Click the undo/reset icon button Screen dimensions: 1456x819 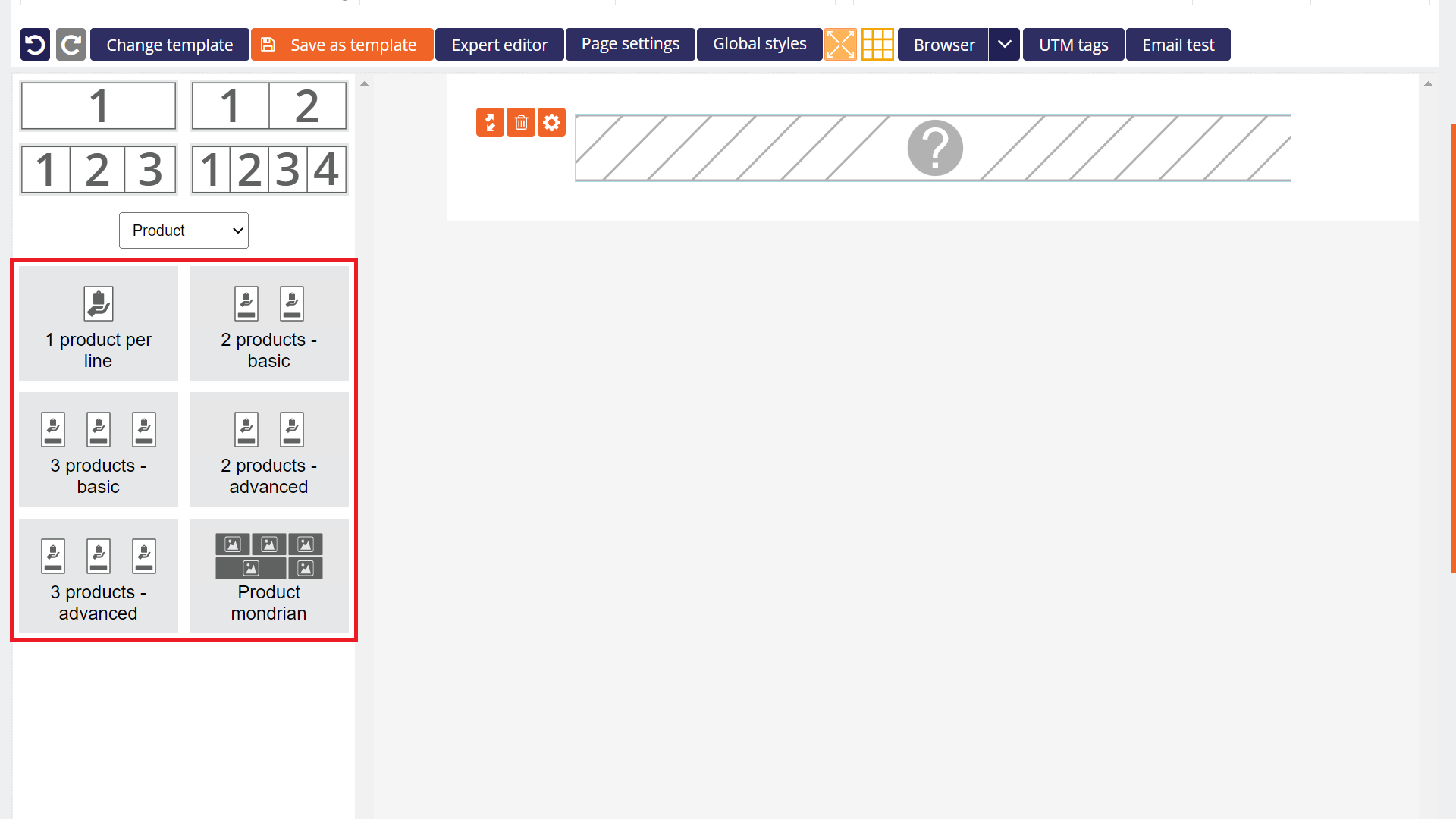pyautogui.click(x=35, y=45)
